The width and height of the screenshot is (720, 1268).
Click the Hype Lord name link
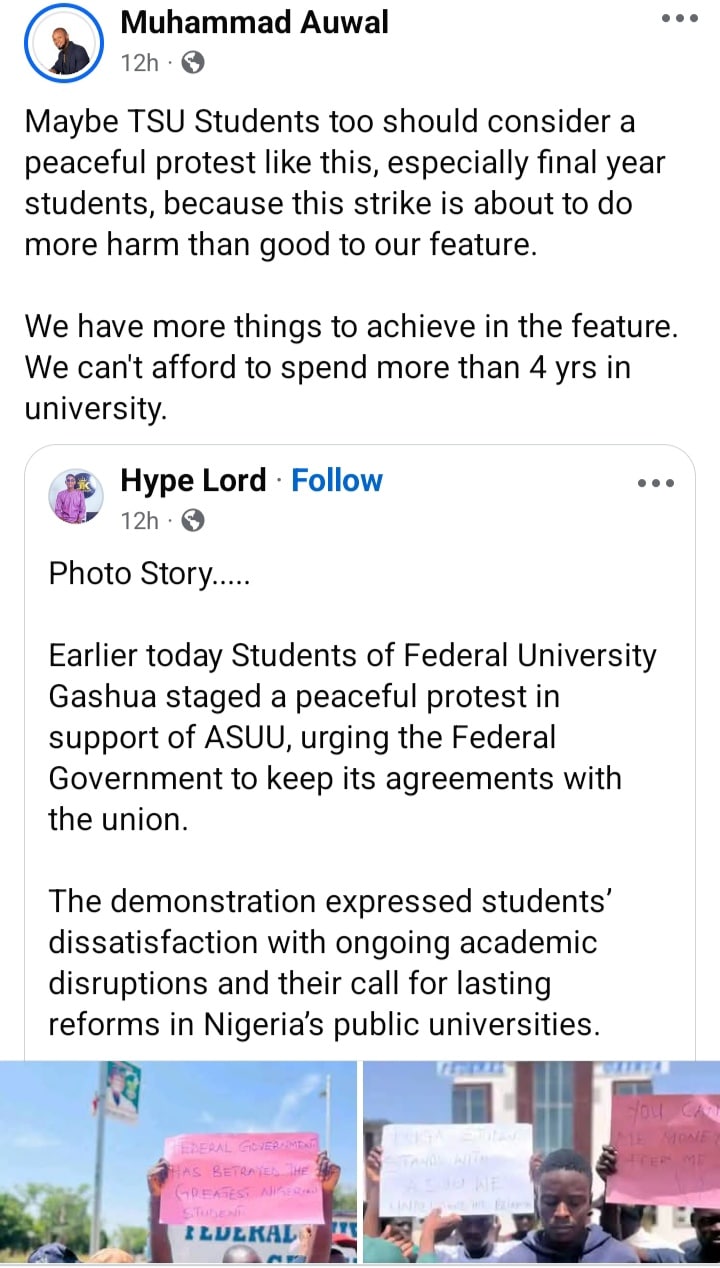(193, 481)
